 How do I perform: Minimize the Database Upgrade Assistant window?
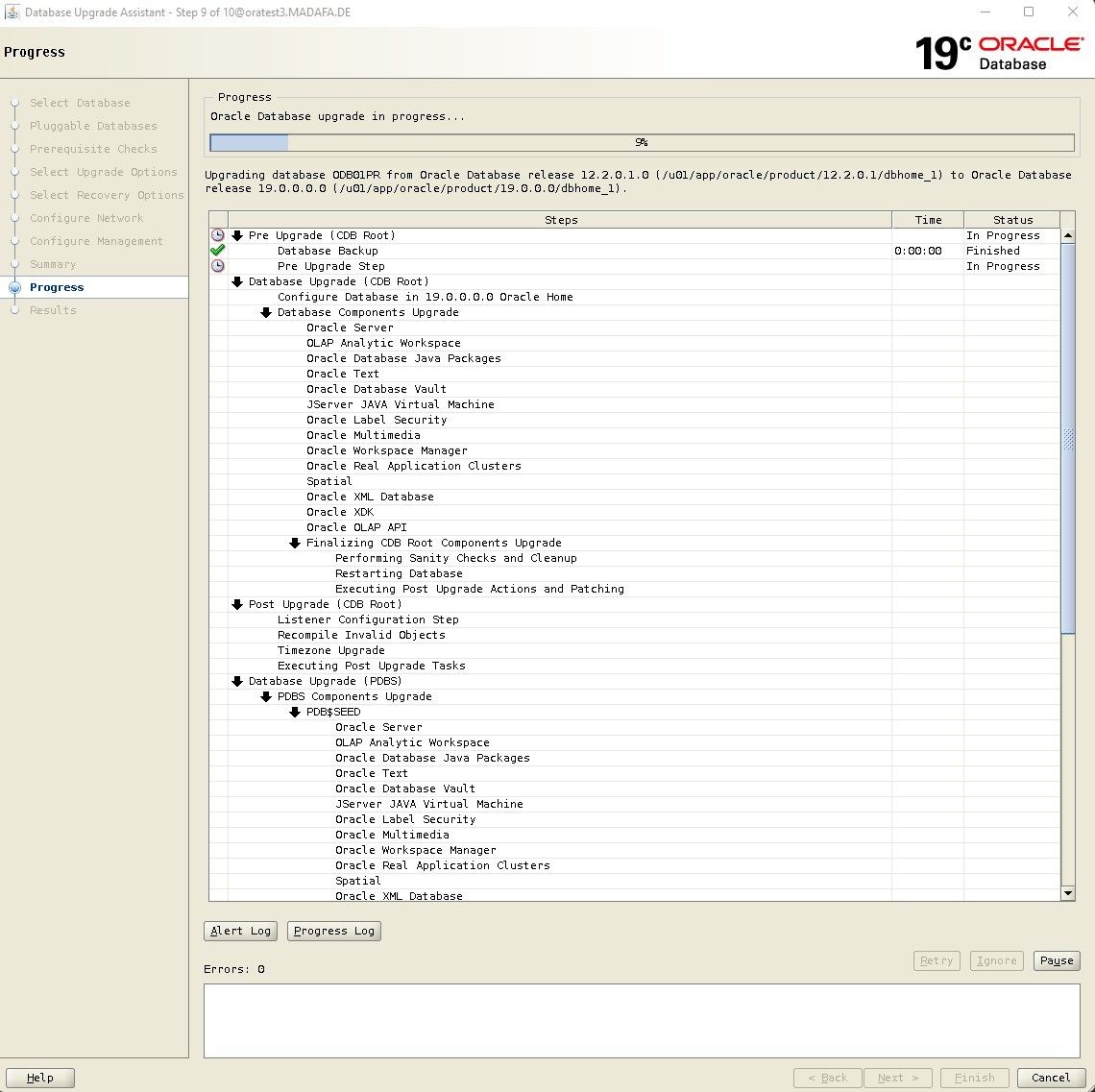(985, 12)
